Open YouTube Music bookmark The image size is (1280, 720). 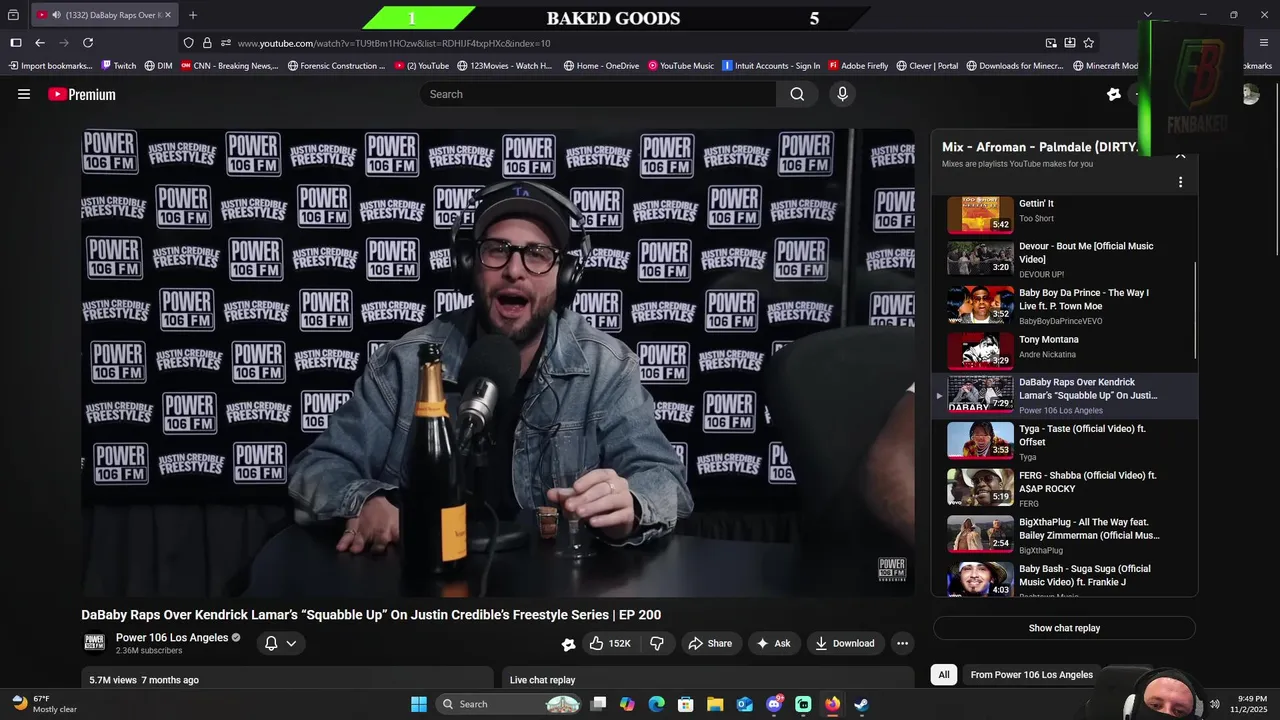pyautogui.click(x=681, y=66)
